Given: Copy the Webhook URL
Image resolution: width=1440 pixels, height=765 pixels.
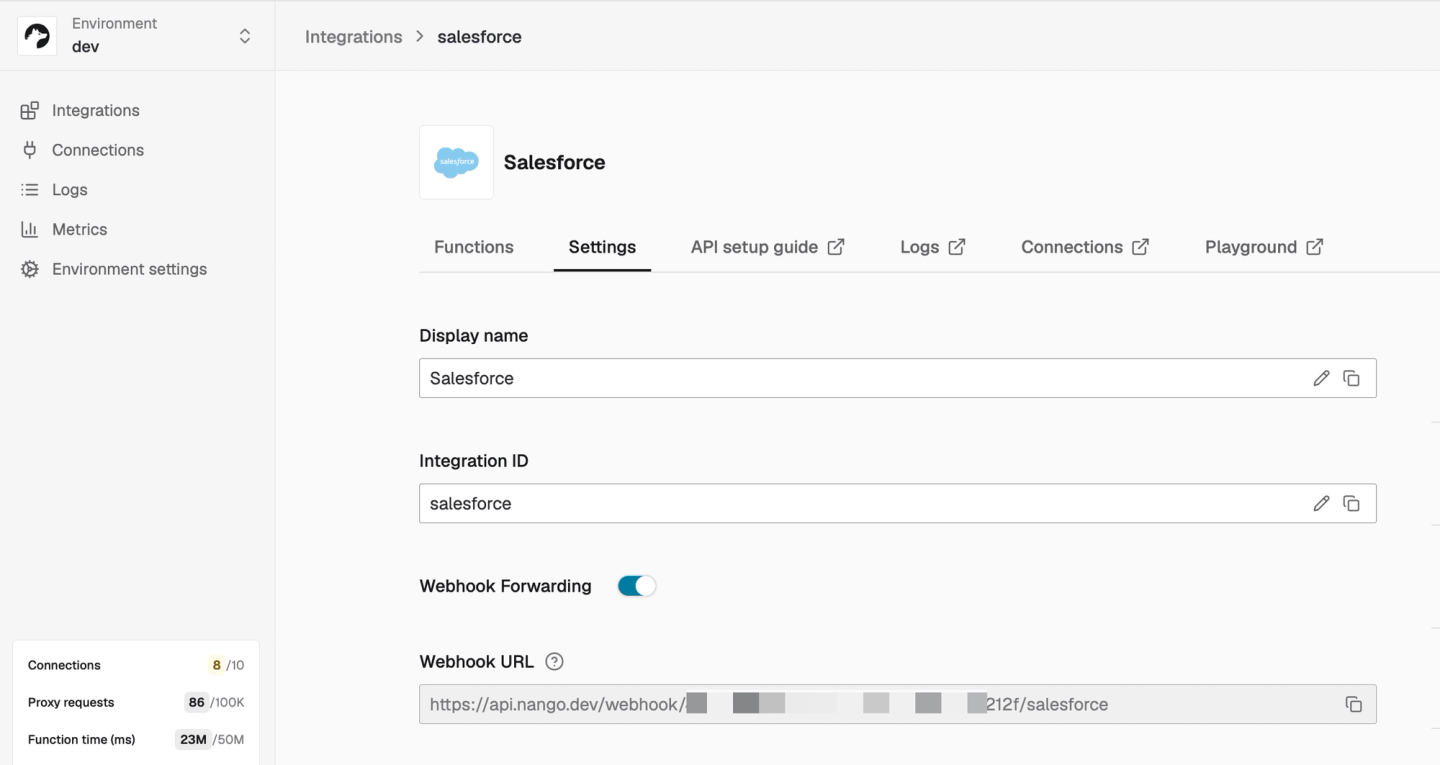Looking at the screenshot, I should tap(1353, 704).
